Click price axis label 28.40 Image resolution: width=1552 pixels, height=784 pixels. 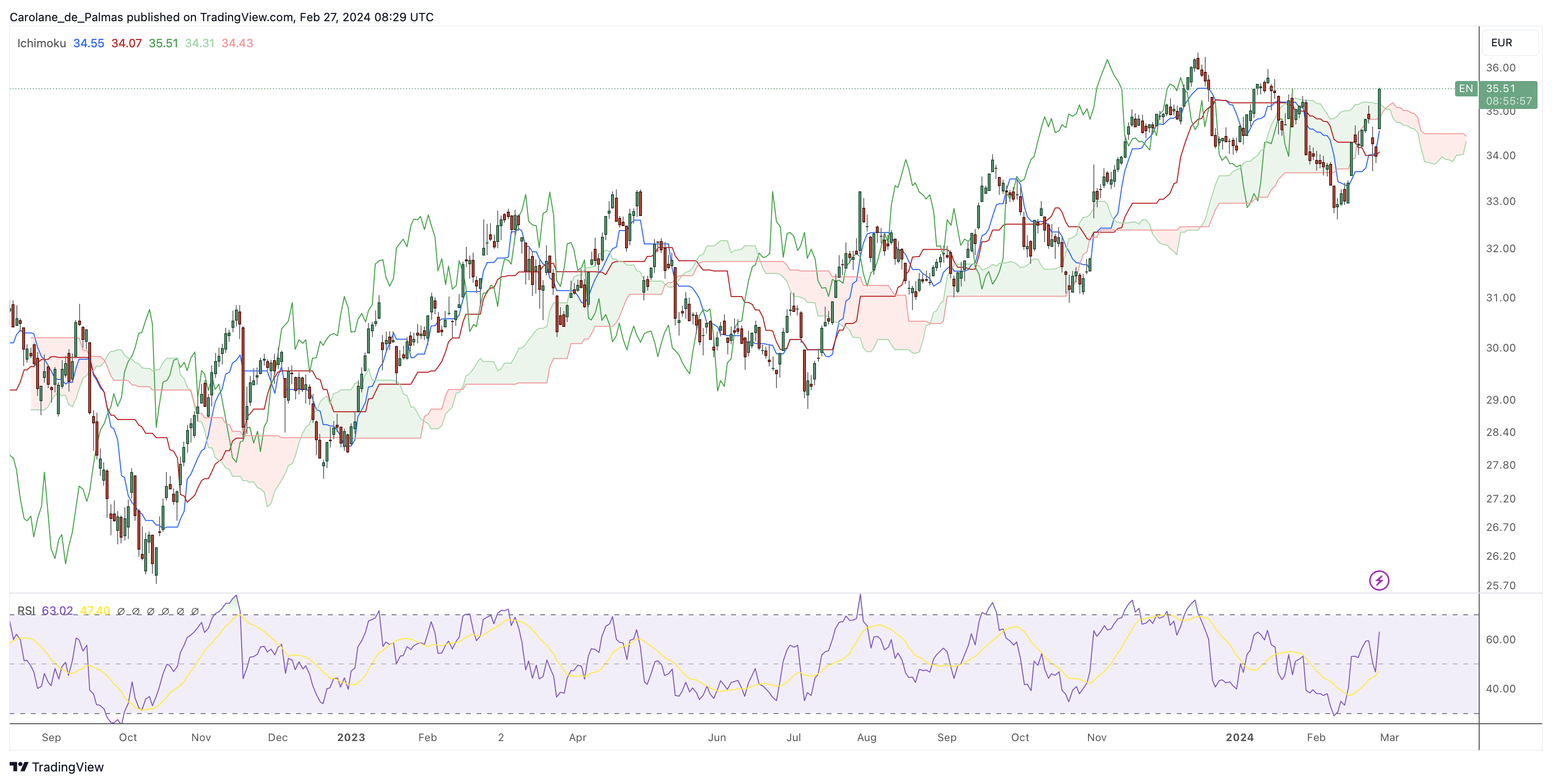[x=1500, y=432]
